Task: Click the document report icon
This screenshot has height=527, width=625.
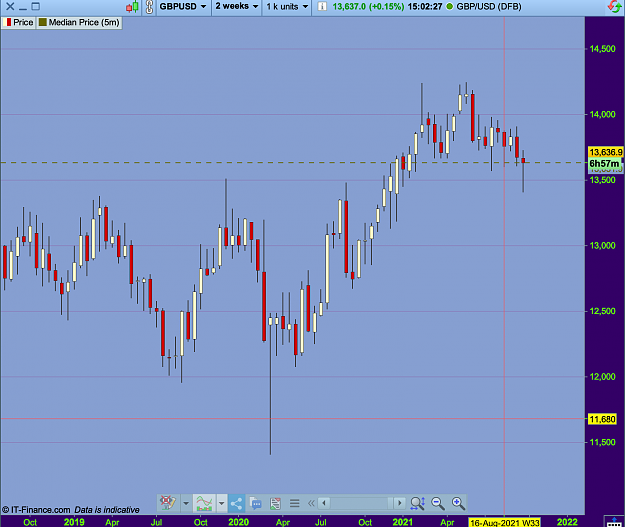Action: pos(275,503)
